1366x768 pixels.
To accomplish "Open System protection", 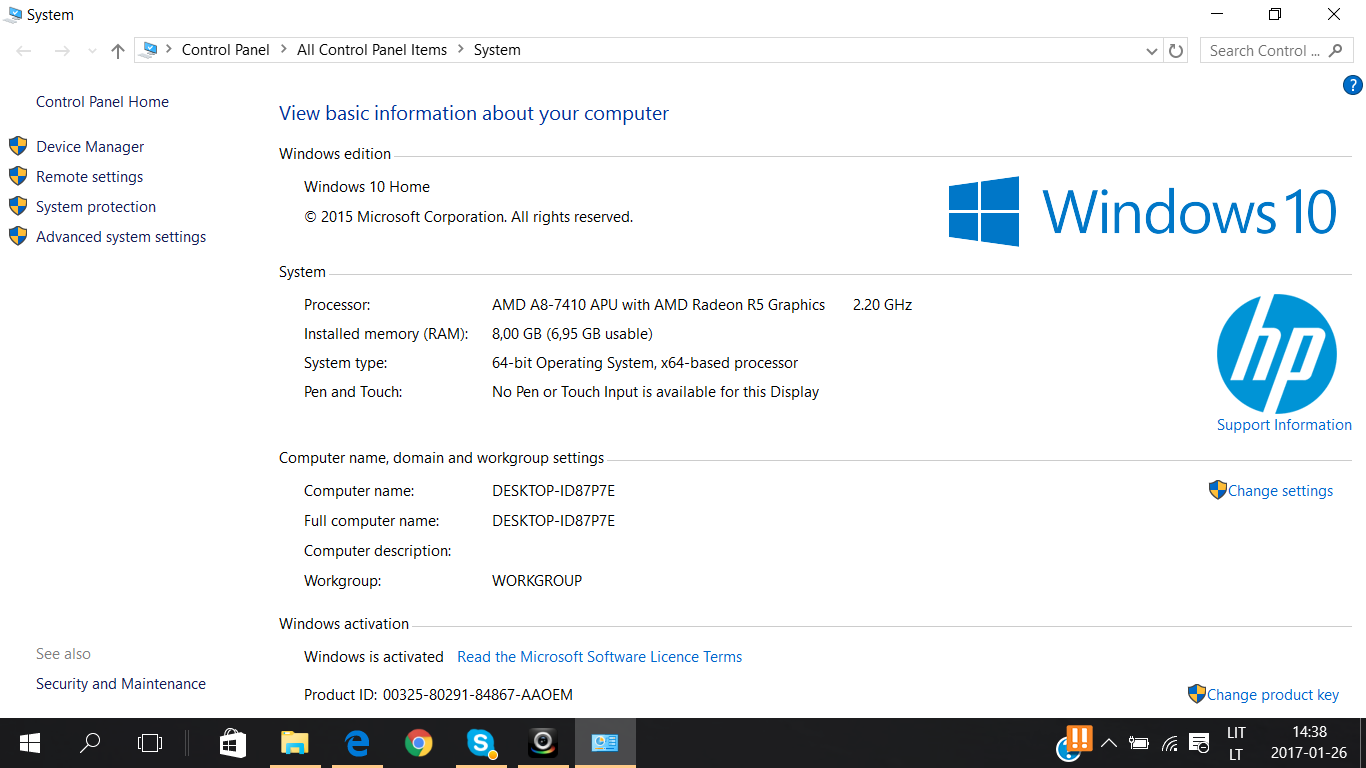I will [x=96, y=207].
